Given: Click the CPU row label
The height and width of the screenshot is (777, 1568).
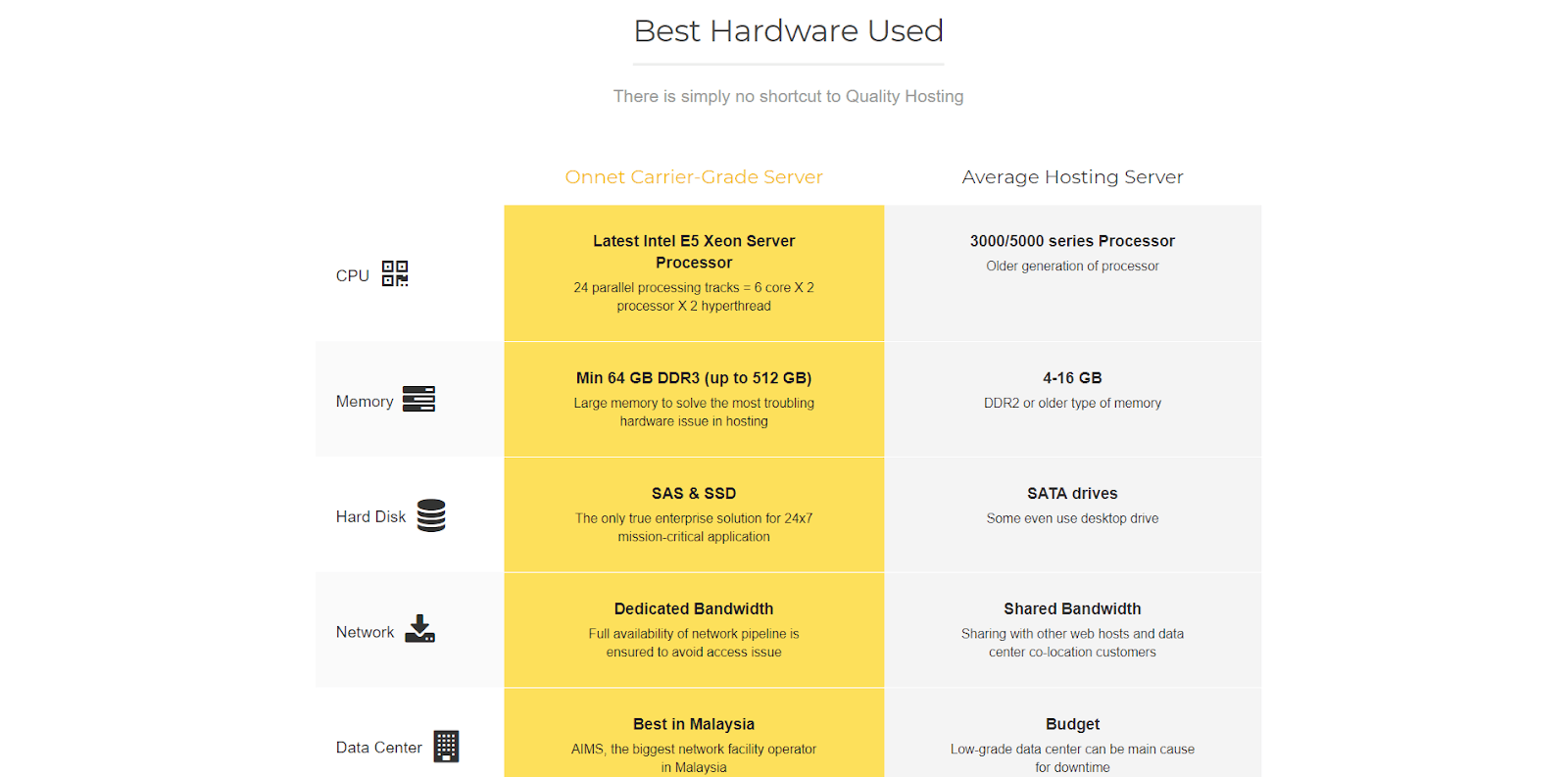Looking at the screenshot, I should tap(353, 275).
